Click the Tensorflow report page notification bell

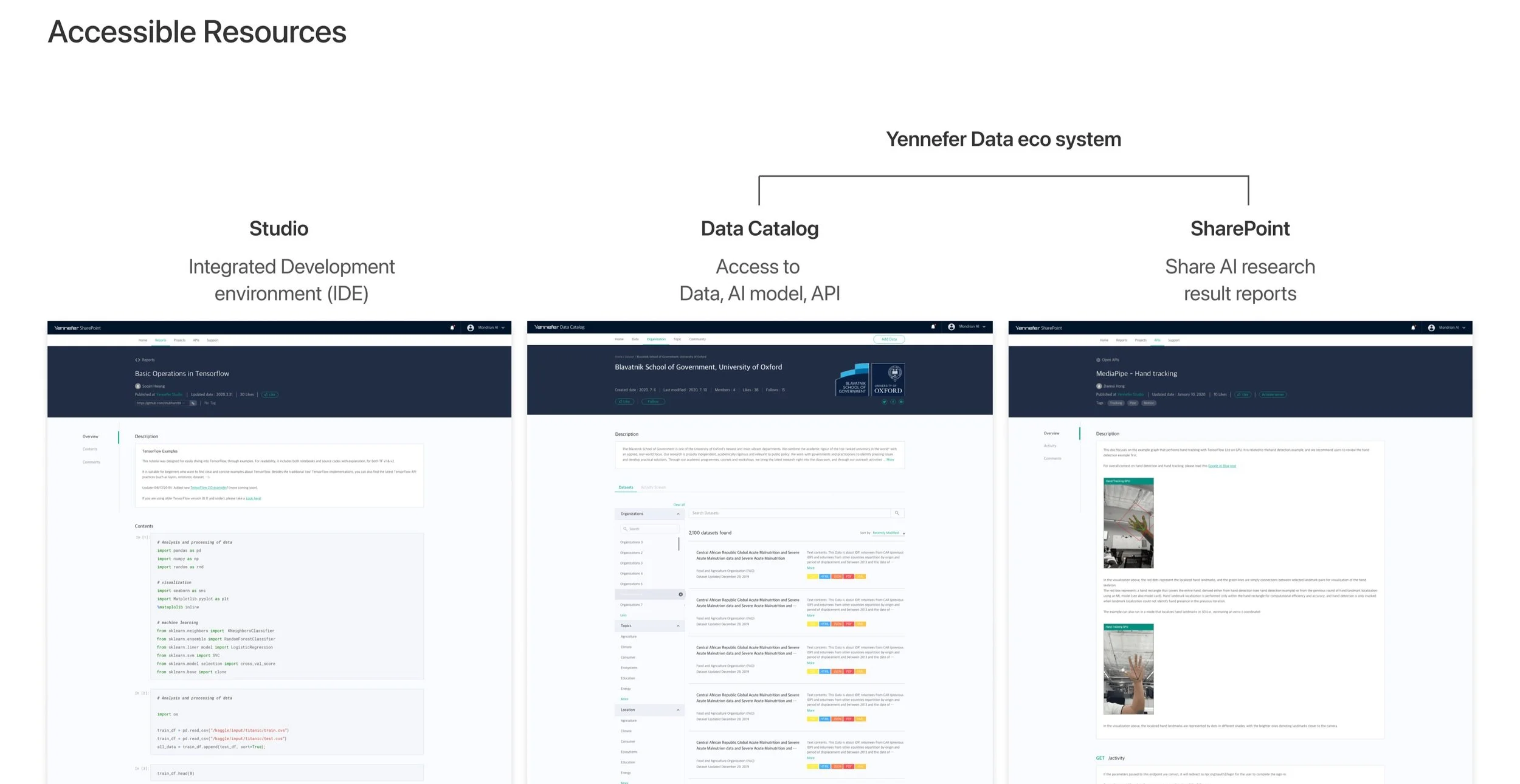pyautogui.click(x=452, y=328)
